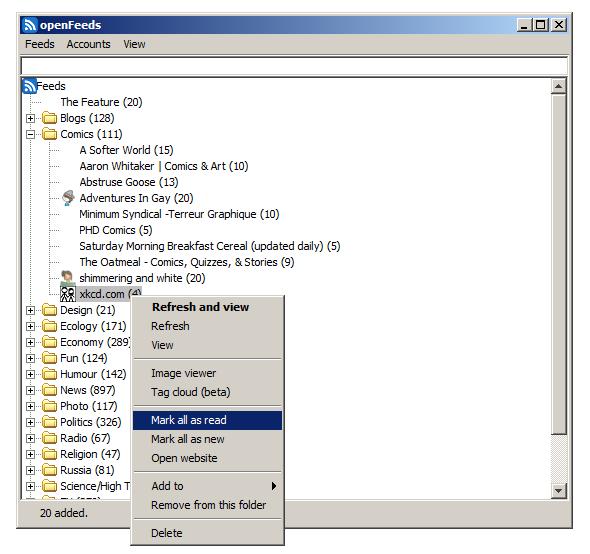
Task: Expand the Economy folder
Action: point(30,342)
